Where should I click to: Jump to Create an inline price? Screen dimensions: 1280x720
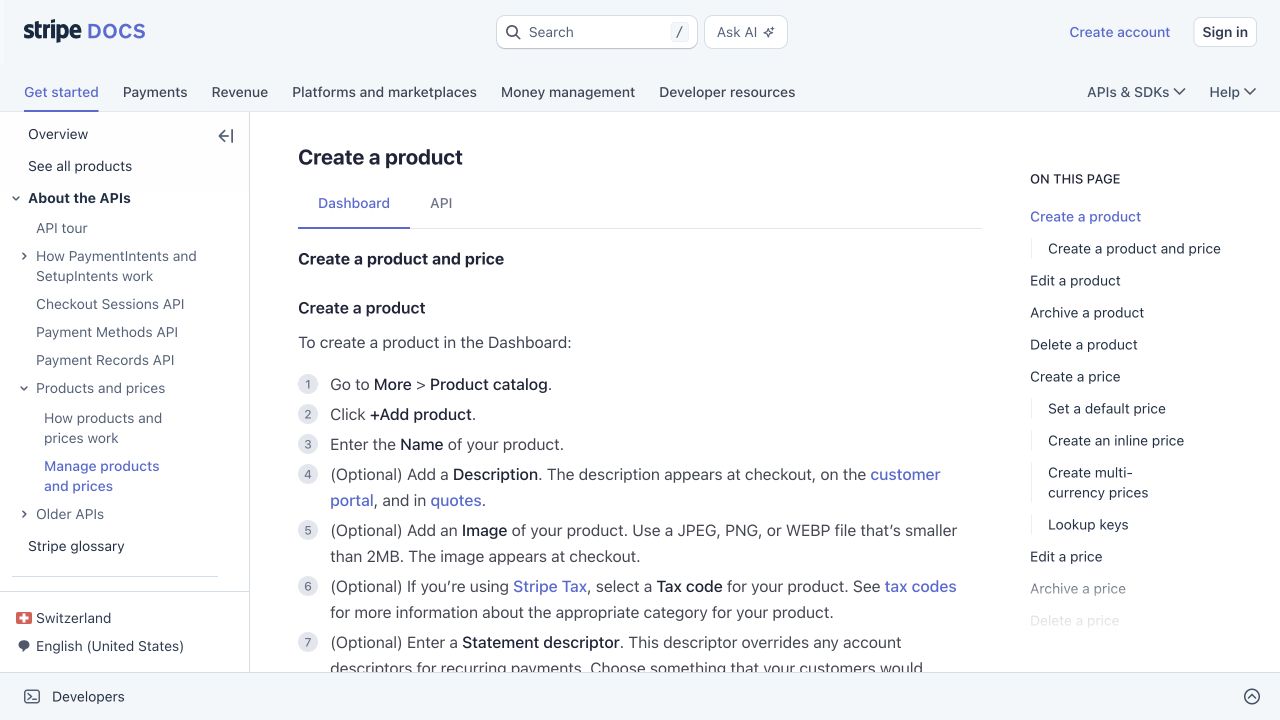point(1116,440)
